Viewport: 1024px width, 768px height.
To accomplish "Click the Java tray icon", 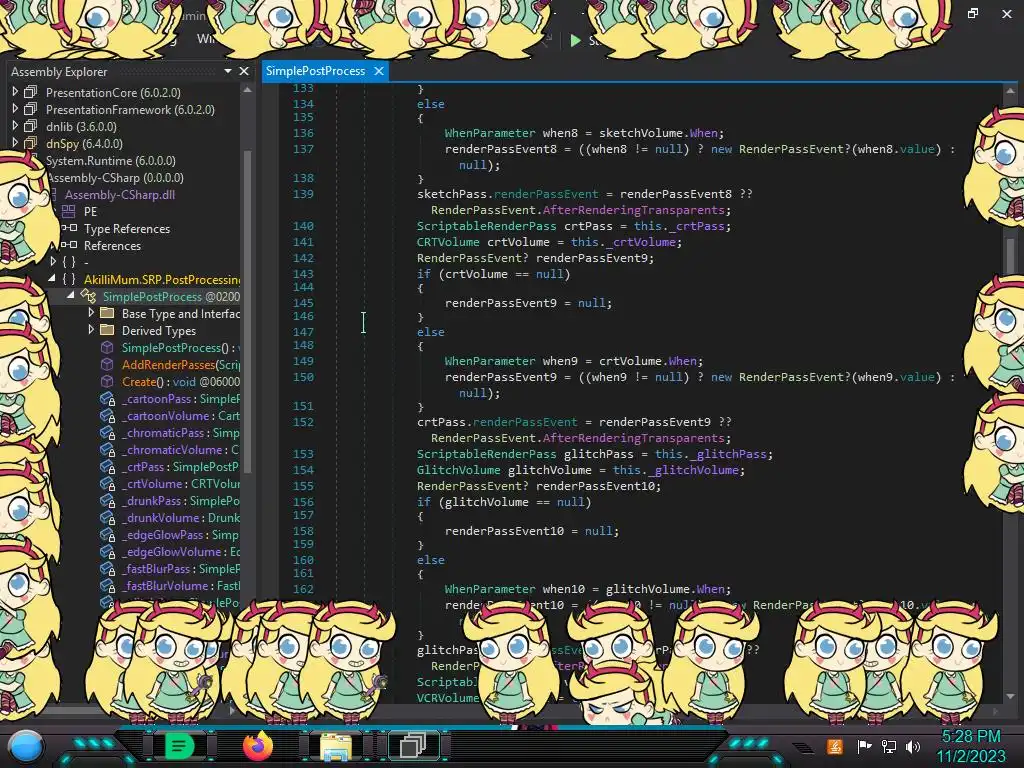I will click(835, 746).
